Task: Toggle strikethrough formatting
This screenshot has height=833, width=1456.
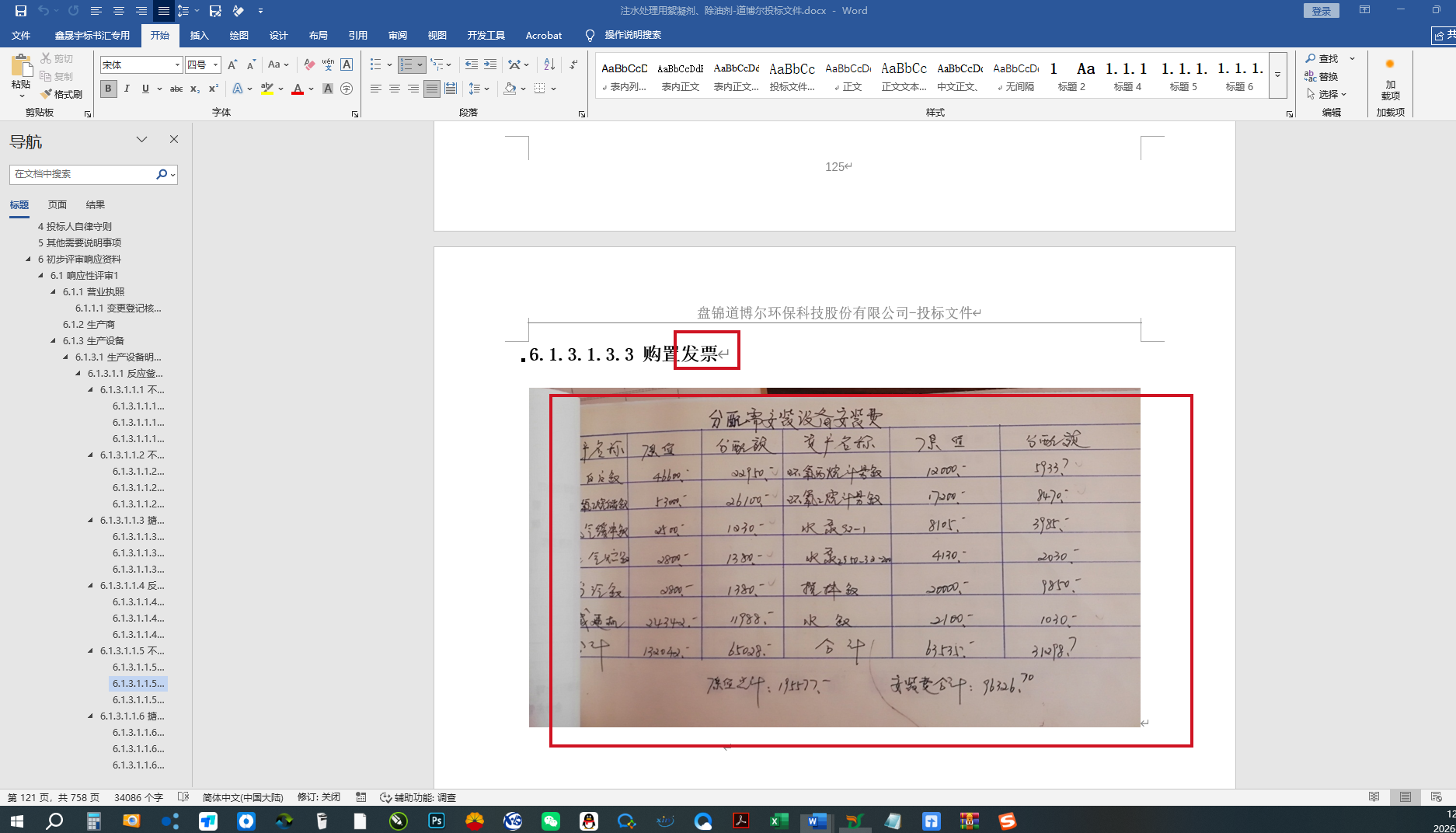Action: 176,89
